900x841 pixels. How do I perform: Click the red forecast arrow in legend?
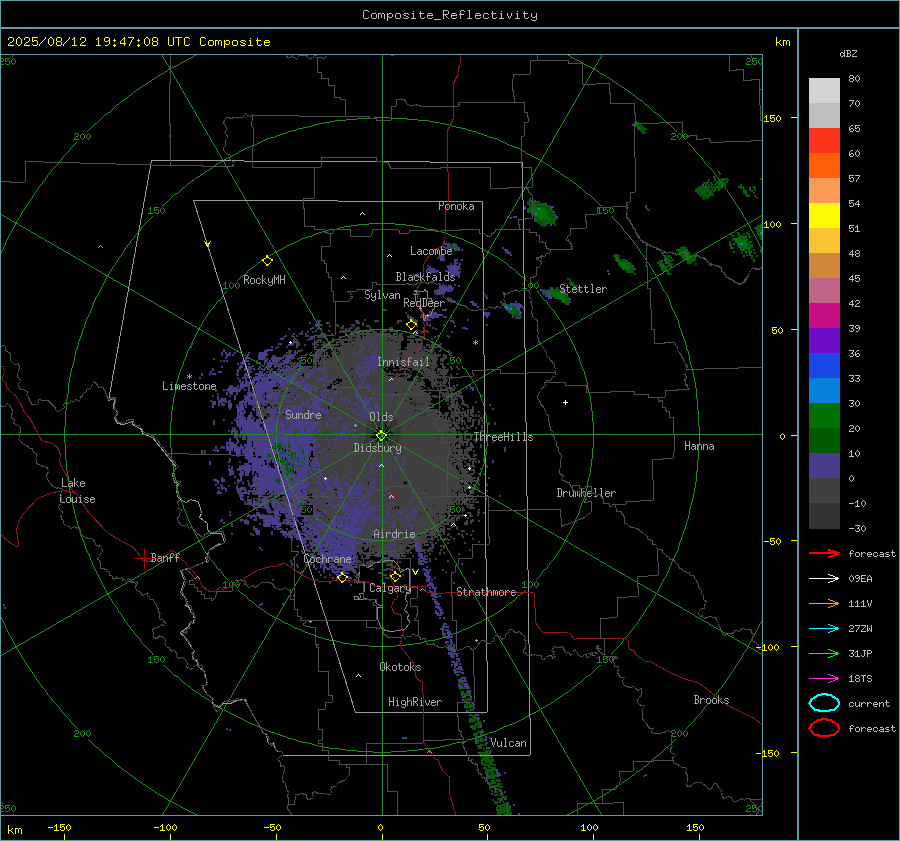click(x=824, y=553)
